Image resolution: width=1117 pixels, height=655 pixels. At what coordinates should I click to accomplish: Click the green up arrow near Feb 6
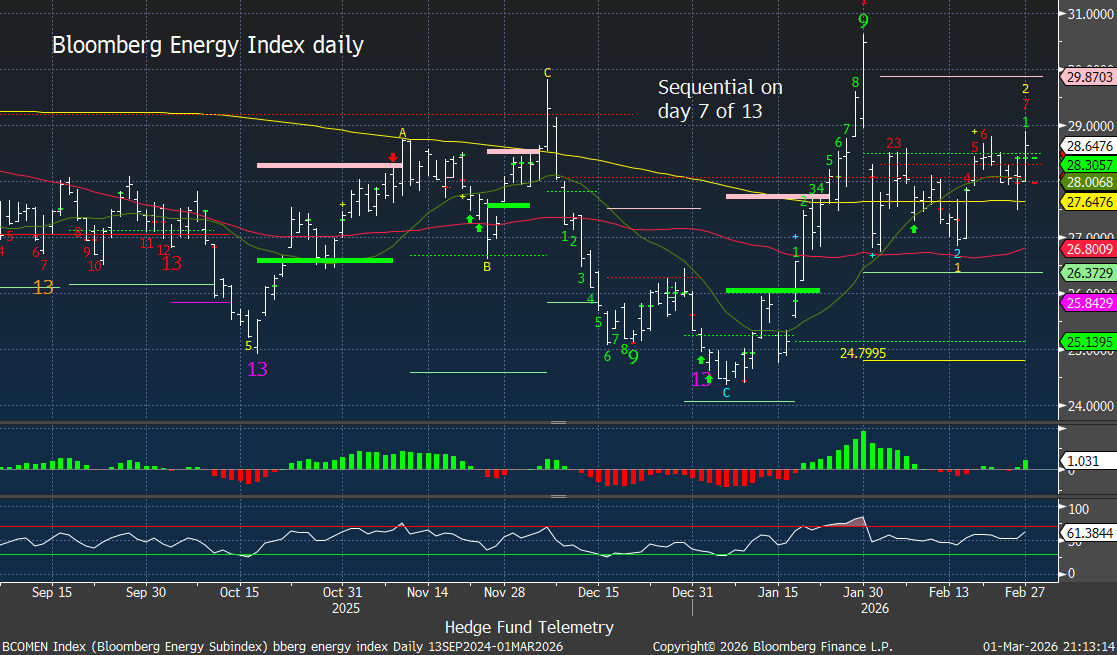click(x=913, y=229)
